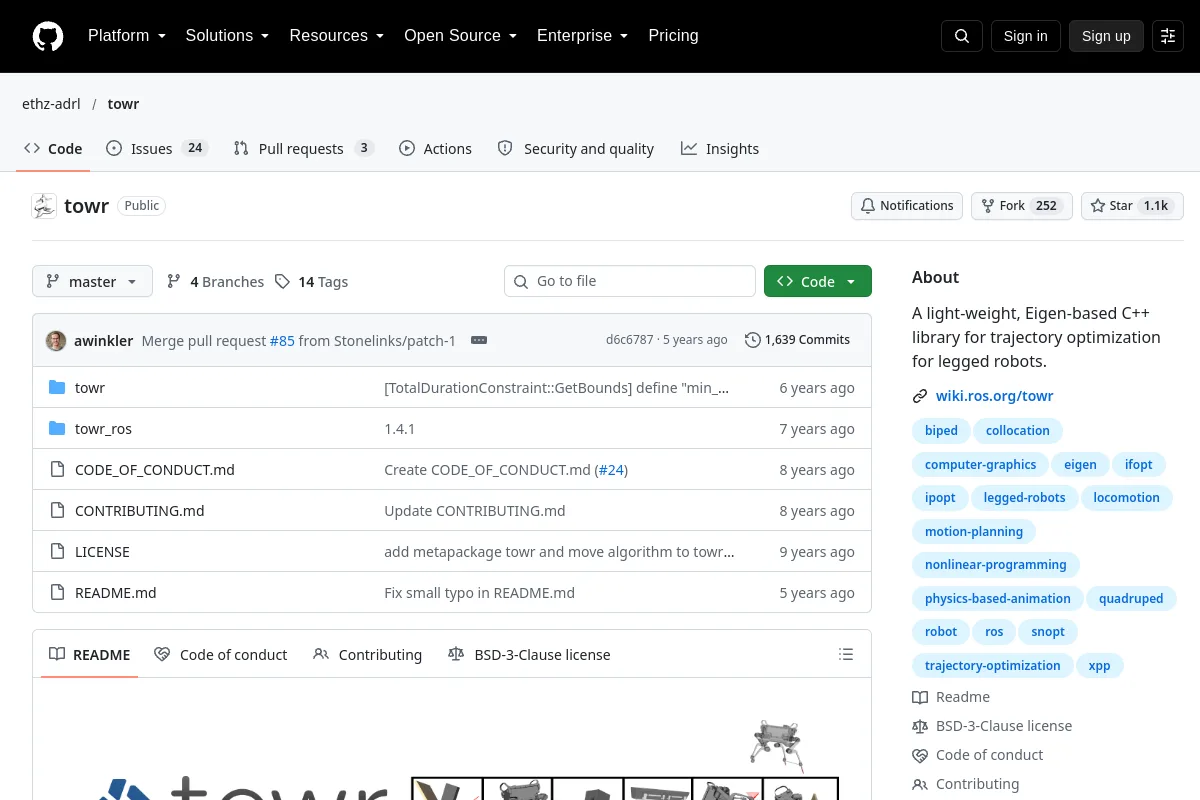Select the legged-robots topic tag

(x=1024, y=498)
